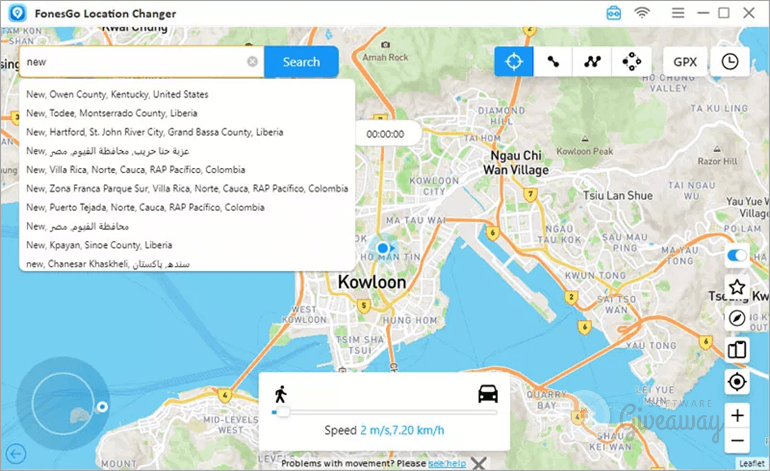Select the jump teleport mode icon
770x471 pixels.
pyautogui.click(x=632, y=62)
